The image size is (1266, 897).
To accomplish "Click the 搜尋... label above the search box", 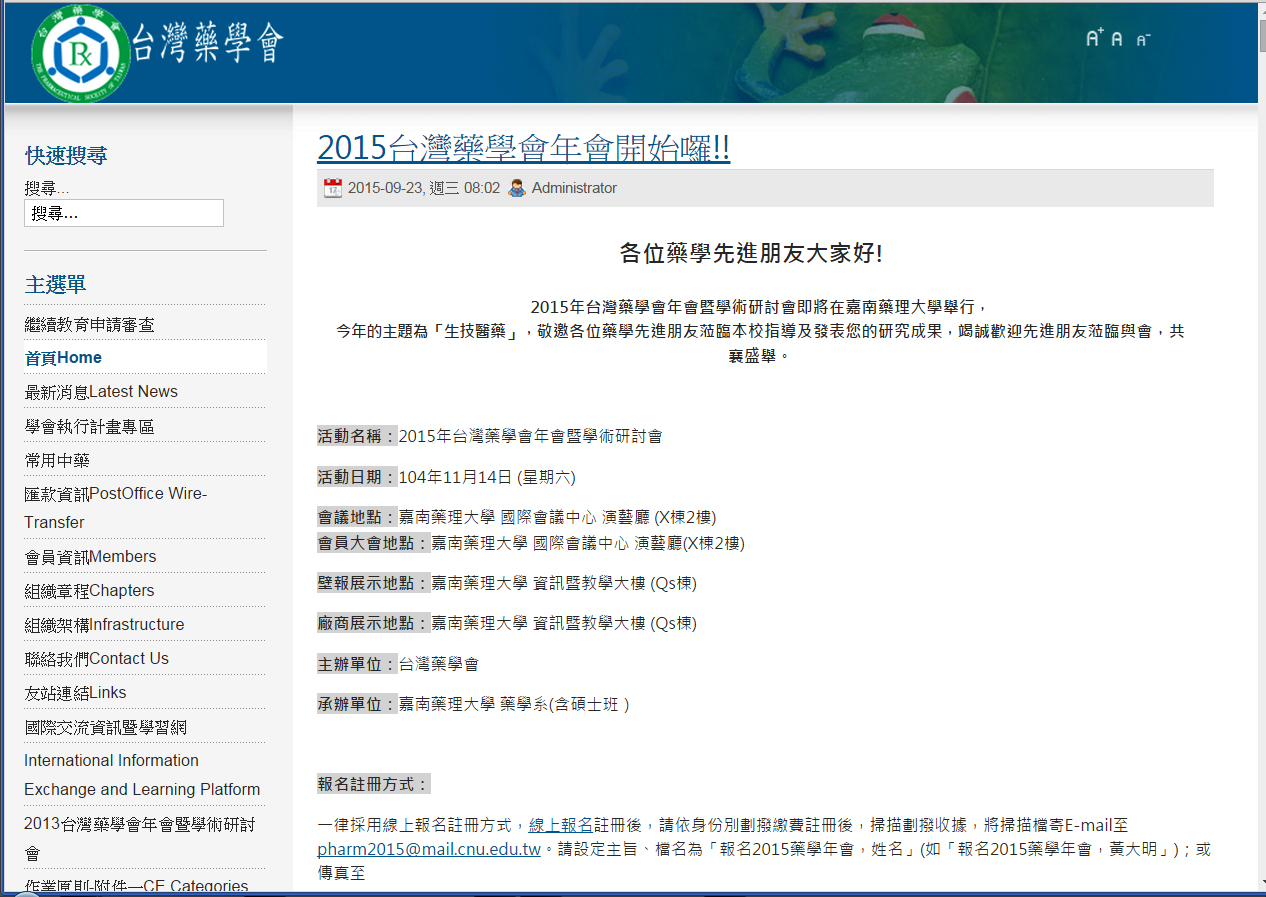I will pos(47,188).
